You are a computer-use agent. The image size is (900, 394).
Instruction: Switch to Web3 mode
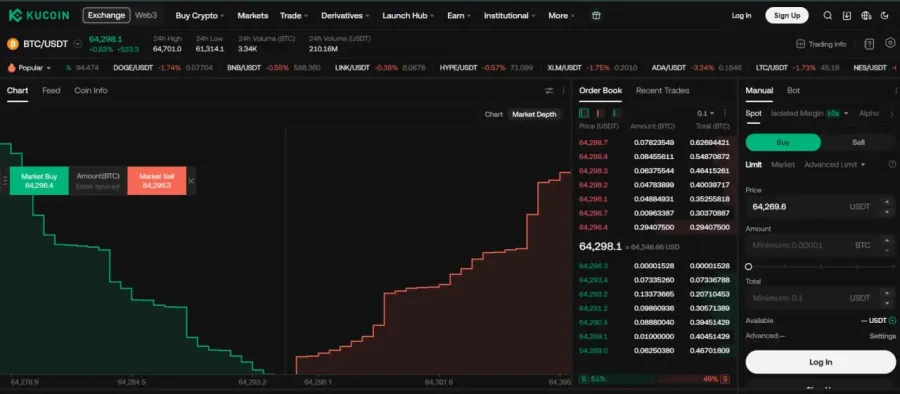click(x=146, y=16)
